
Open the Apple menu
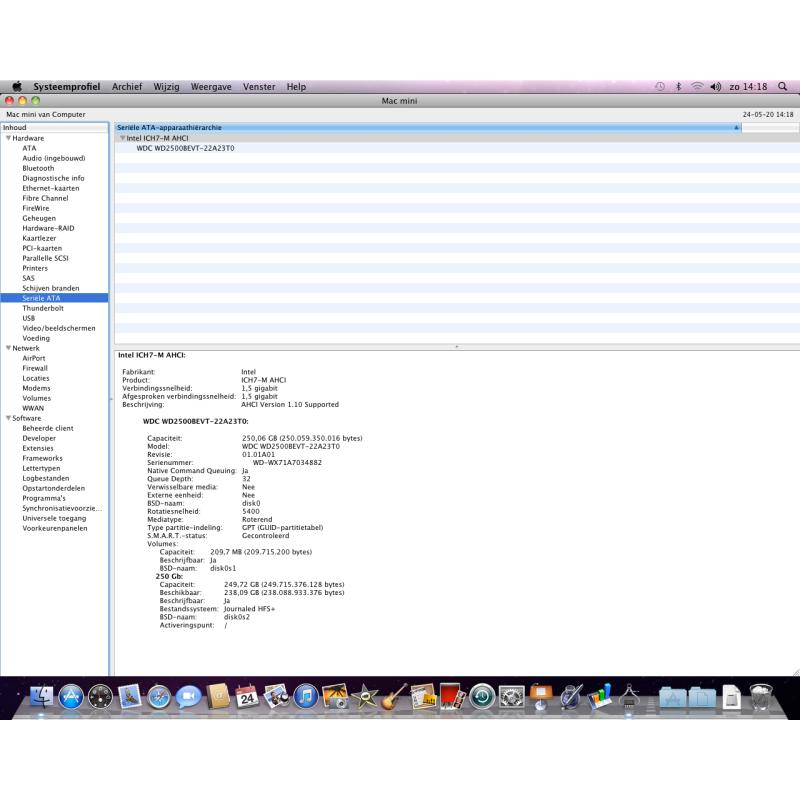click(17, 86)
